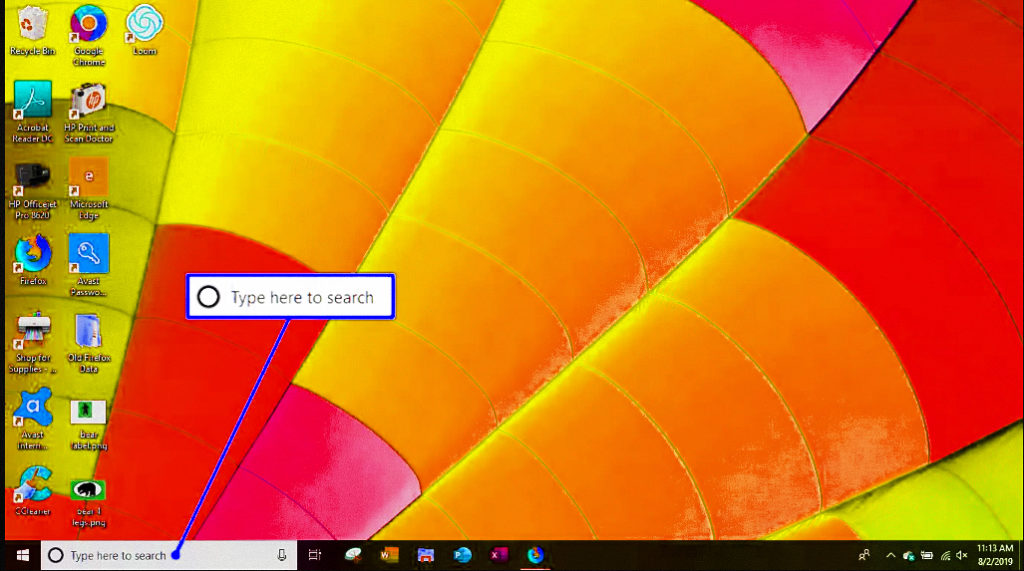Open the clock showing 11:13 AM
Viewport: 1024px width, 571px height.
pyautogui.click(x=995, y=555)
